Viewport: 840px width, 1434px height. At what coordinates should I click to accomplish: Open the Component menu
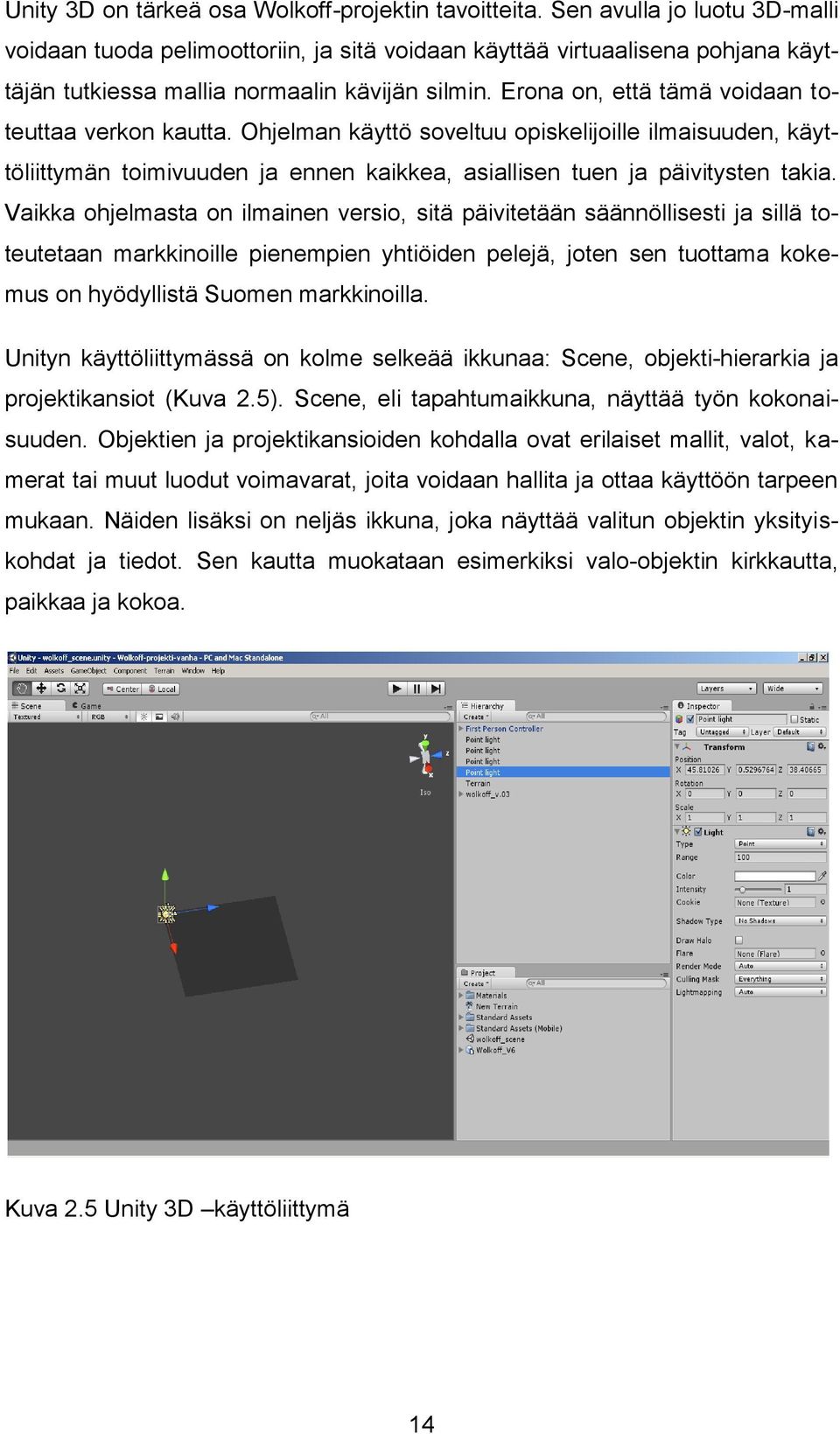click(x=130, y=671)
